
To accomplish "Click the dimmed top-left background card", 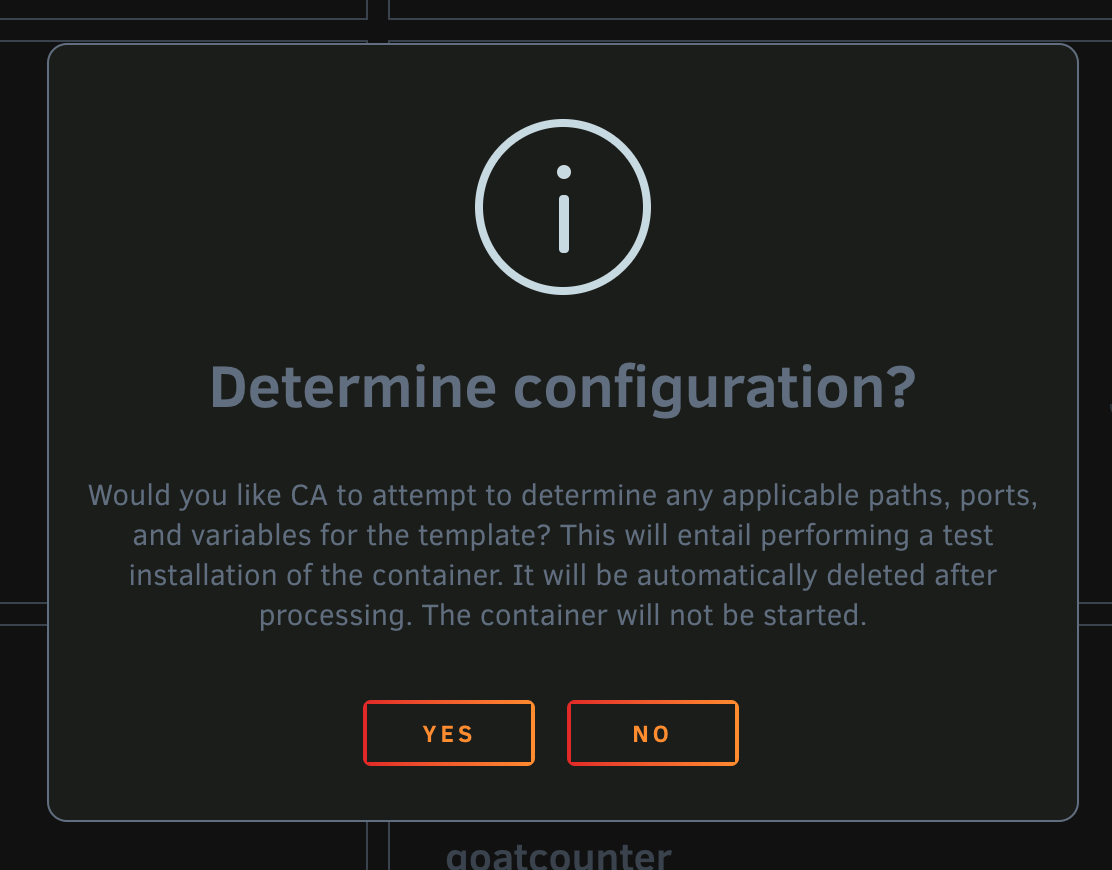I will click(183, 9).
